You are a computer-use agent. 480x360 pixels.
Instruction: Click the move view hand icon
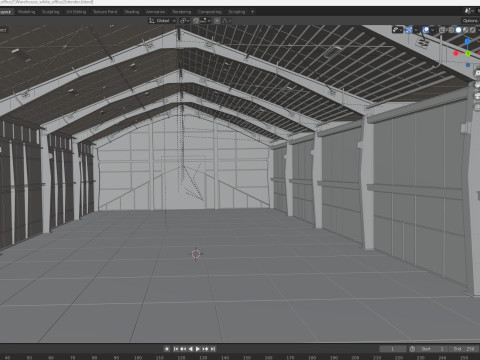477,85
